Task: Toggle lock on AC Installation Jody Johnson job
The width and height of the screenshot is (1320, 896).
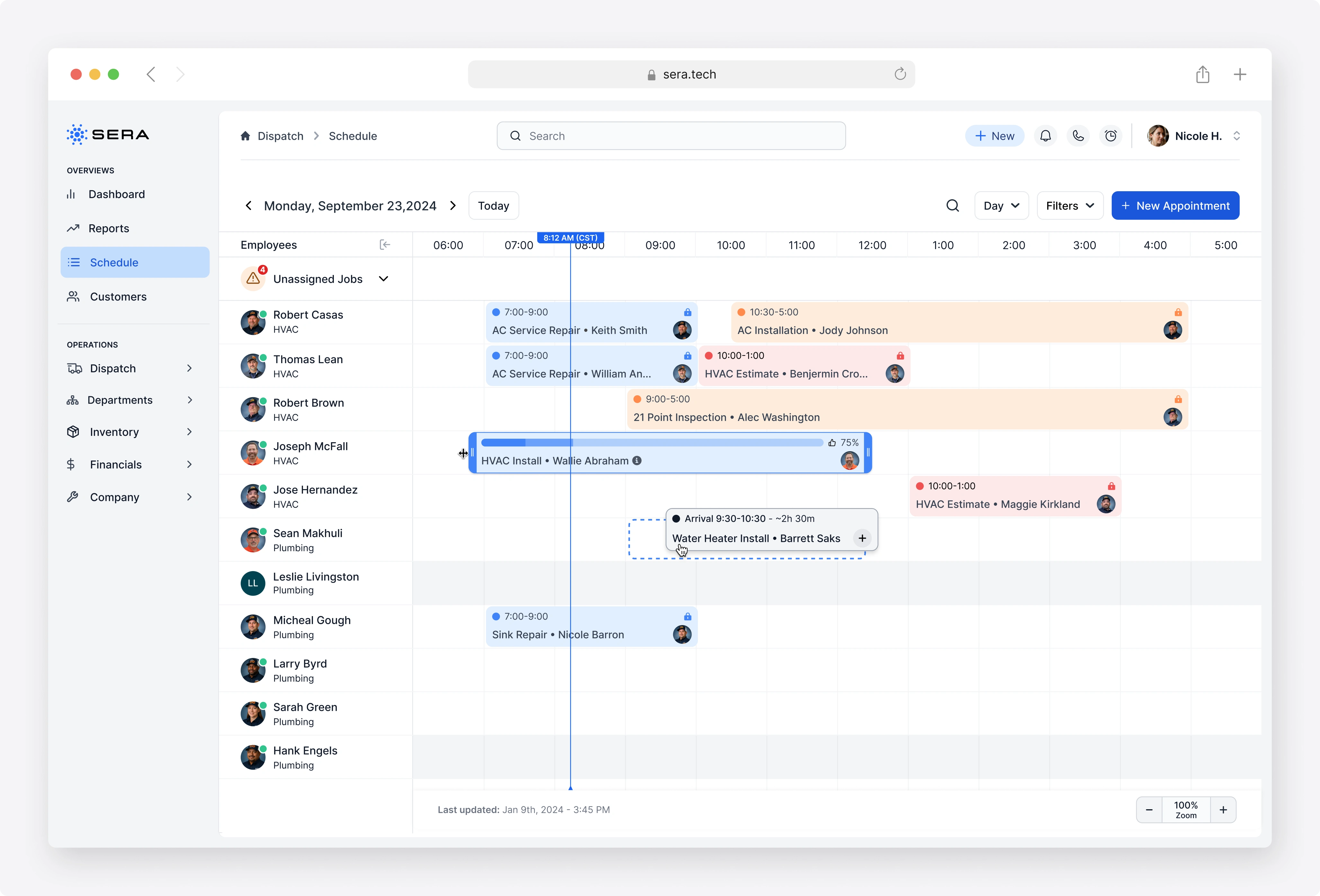Action: (x=1178, y=312)
